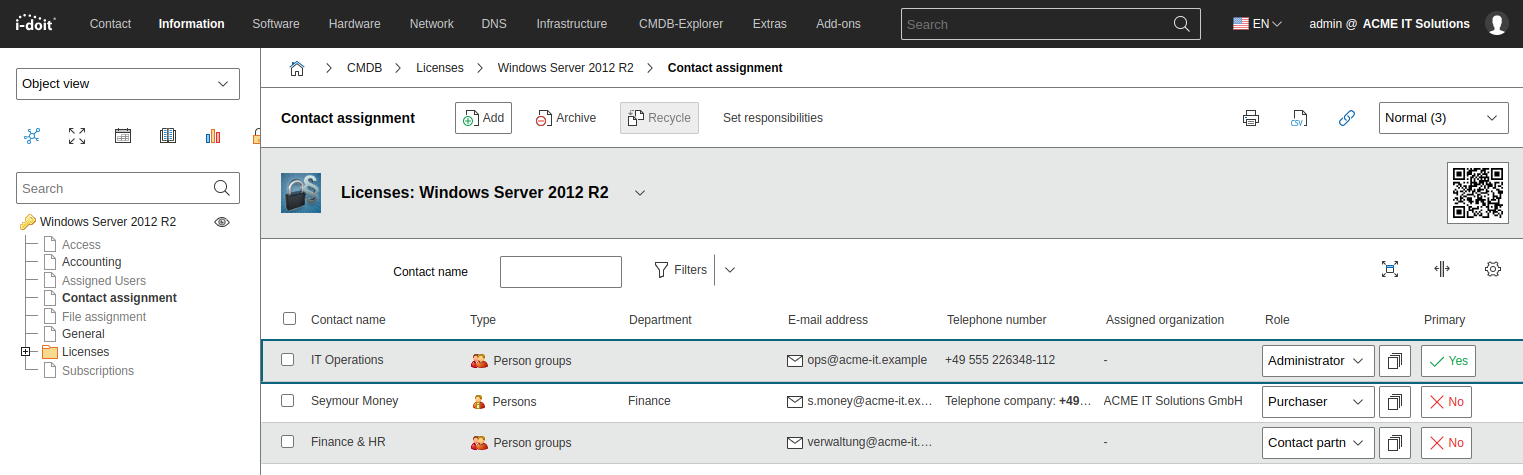Click copy icon in IT Operations row
The height and width of the screenshot is (475, 1523).
(x=1395, y=361)
